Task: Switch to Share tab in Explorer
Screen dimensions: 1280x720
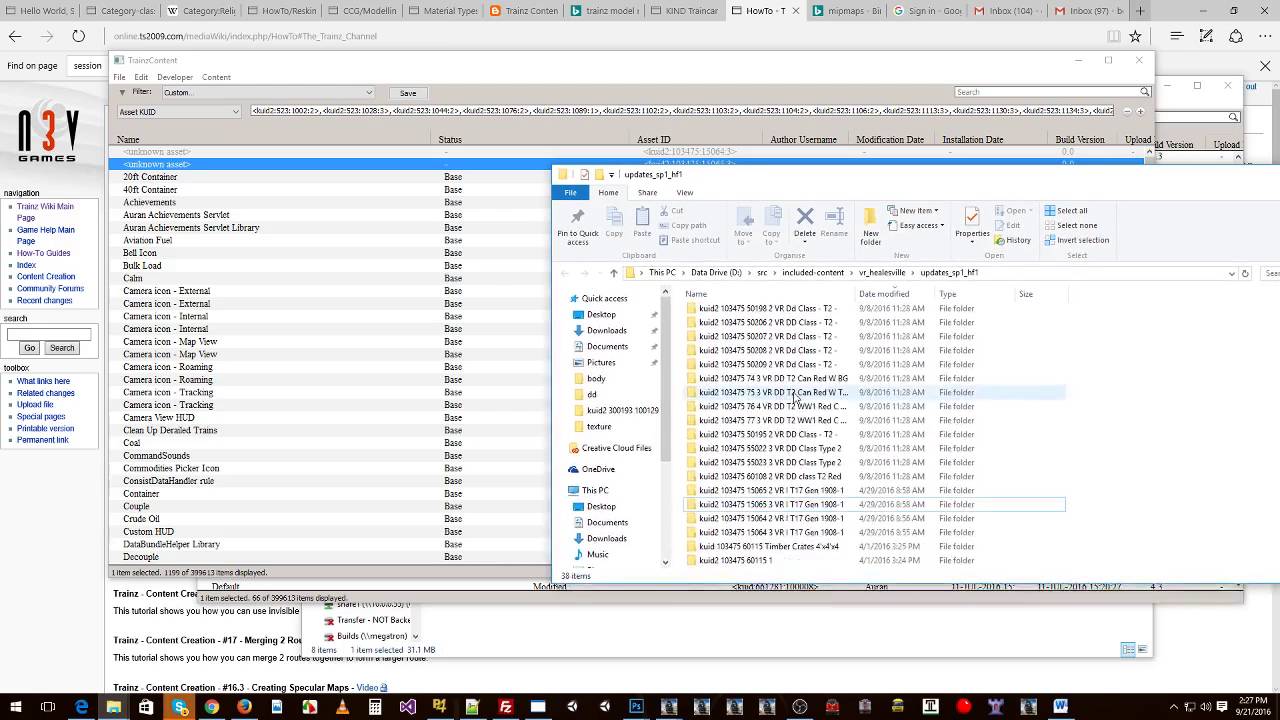Action: tap(647, 192)
